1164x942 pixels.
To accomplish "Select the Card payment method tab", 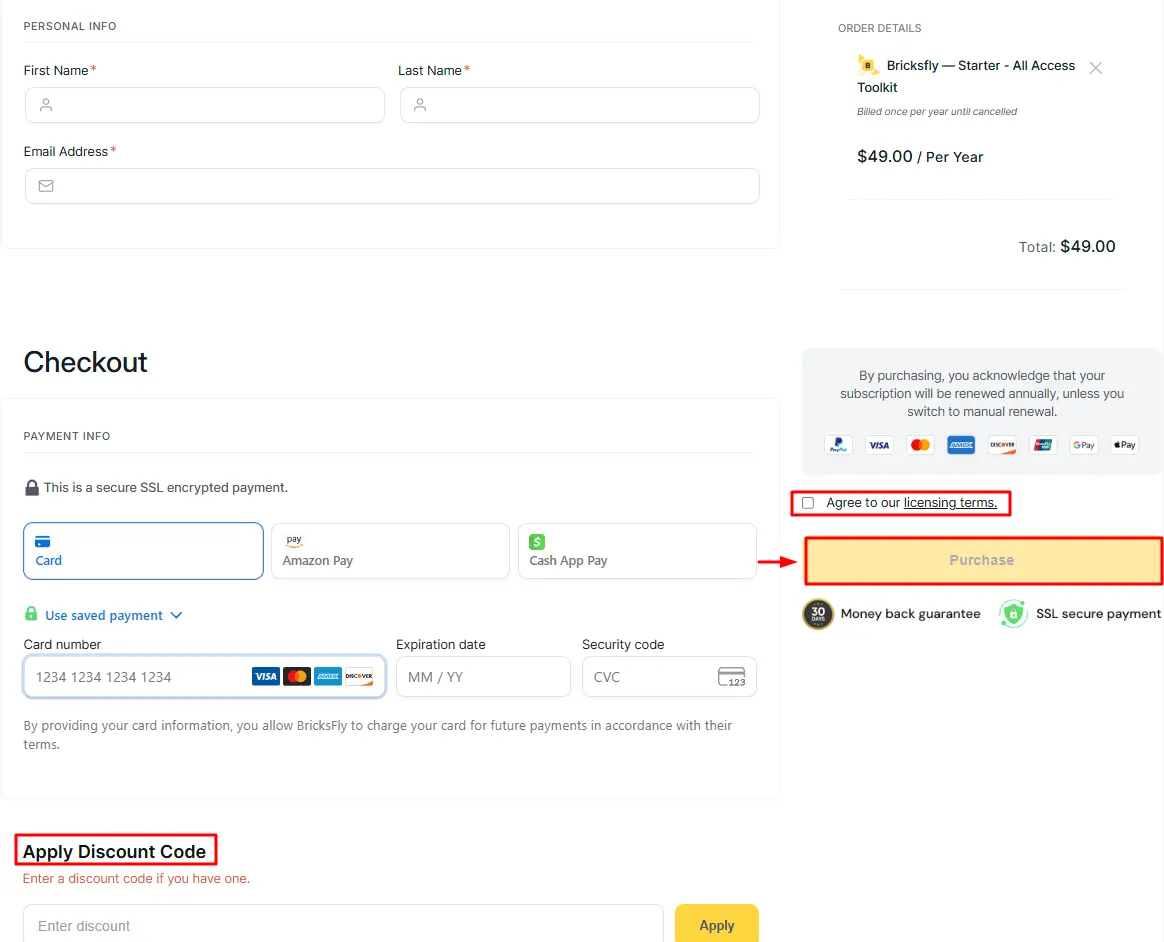I will click(143, 551).
